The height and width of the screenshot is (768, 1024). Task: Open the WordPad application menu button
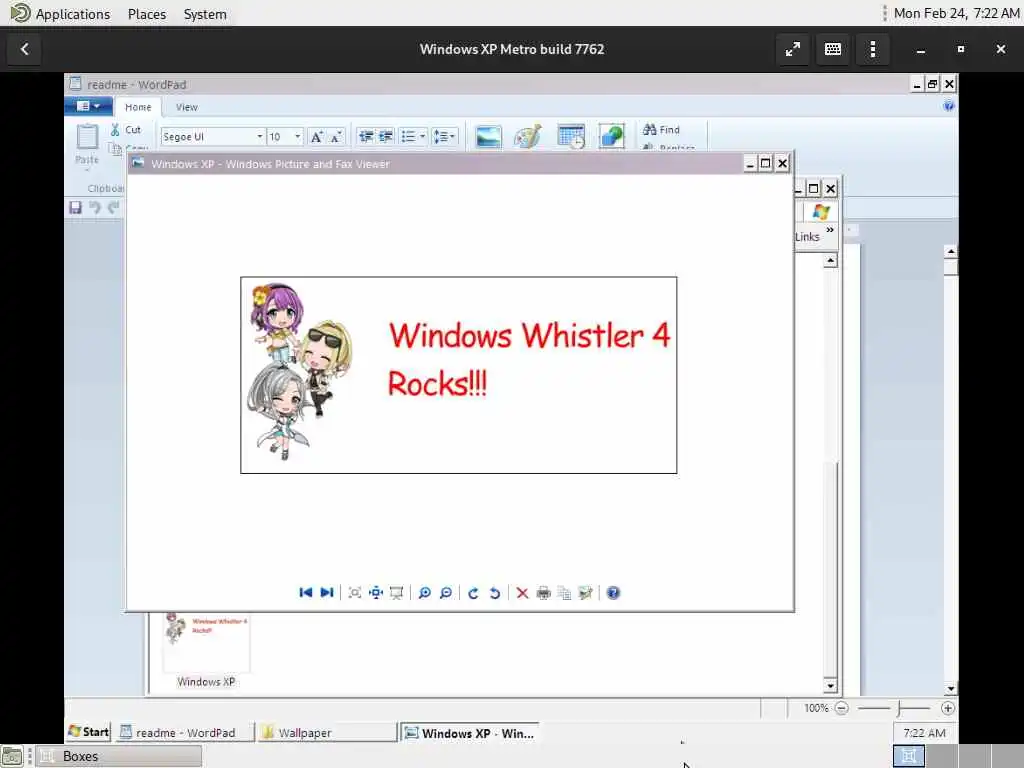(88, 106)
